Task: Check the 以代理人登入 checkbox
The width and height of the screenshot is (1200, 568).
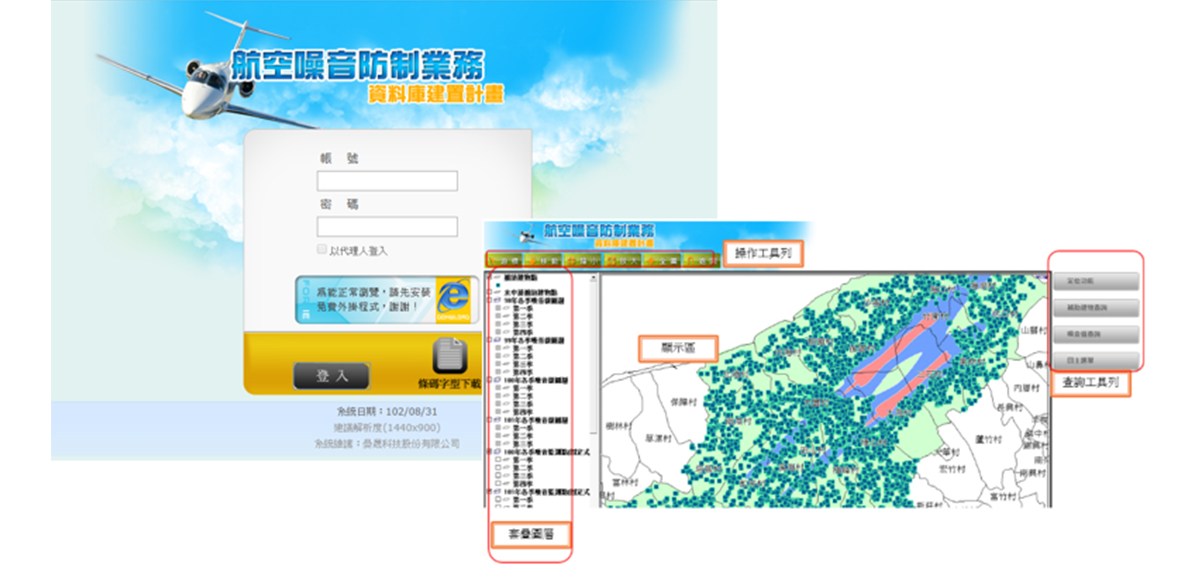Action: [322, 249]
